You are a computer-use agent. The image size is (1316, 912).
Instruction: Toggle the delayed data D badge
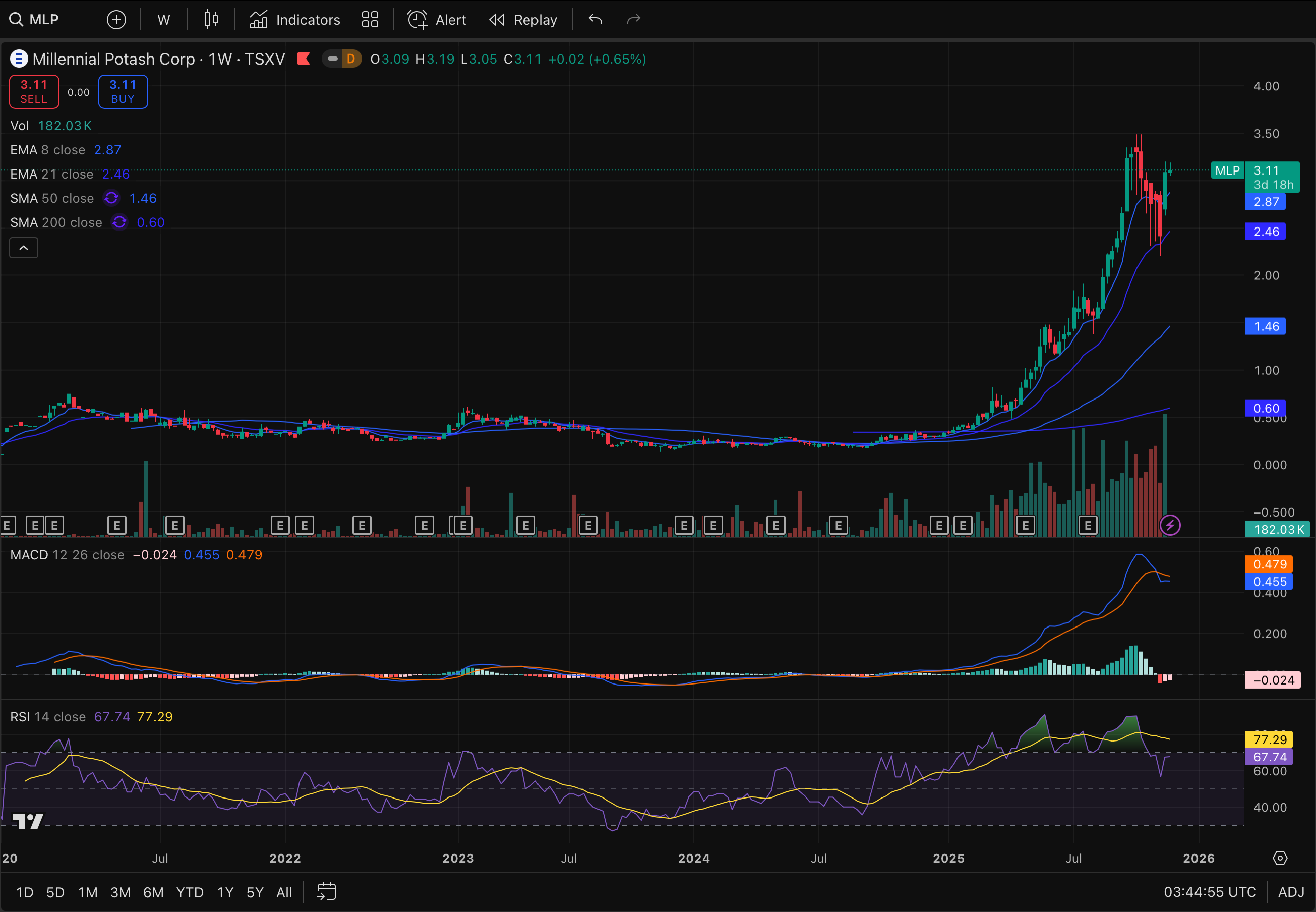coord(351,59)
